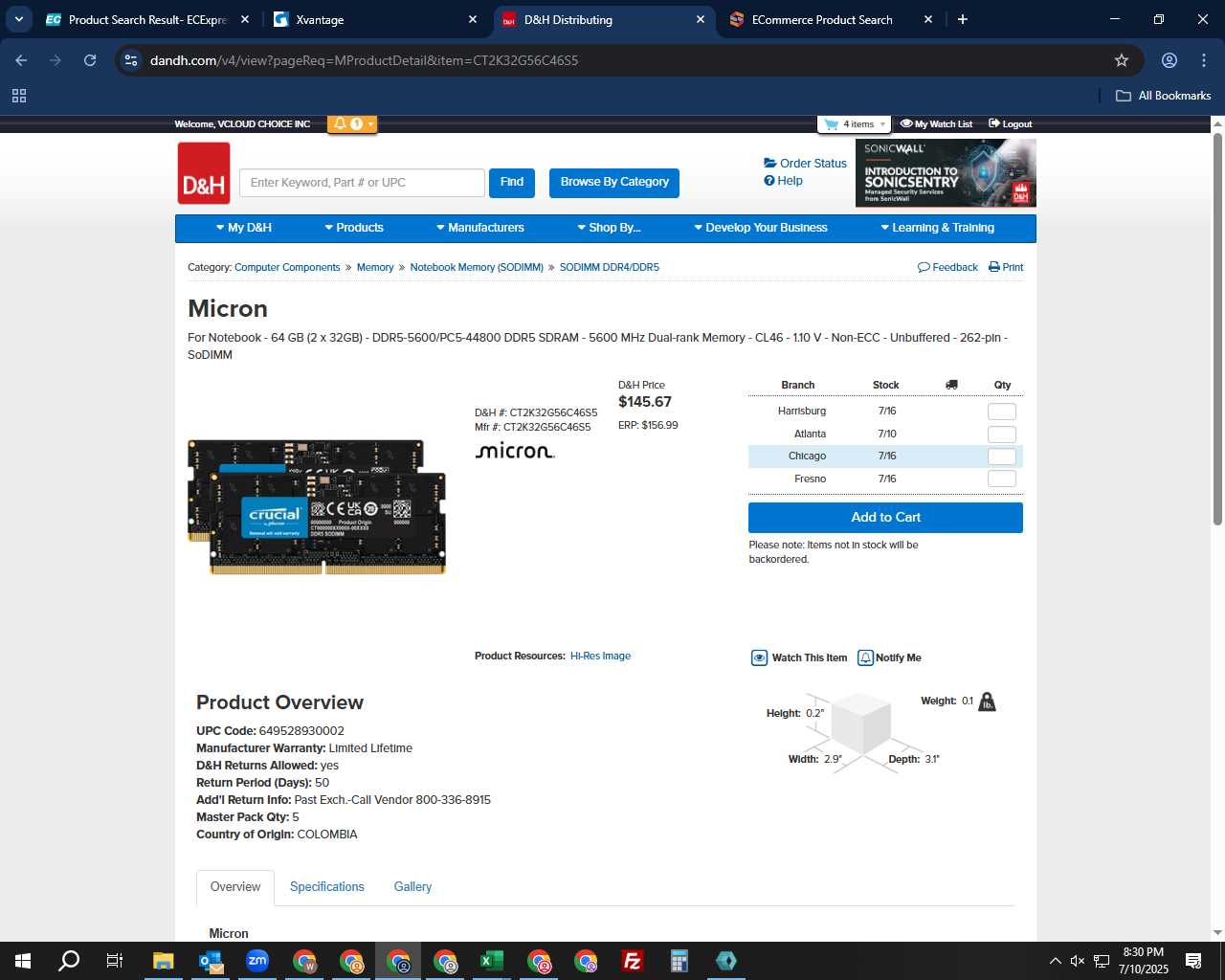Bookmark this page with the star
Image resolution: width=1225 pixels, height=980 pixels.
point(1122,60)
